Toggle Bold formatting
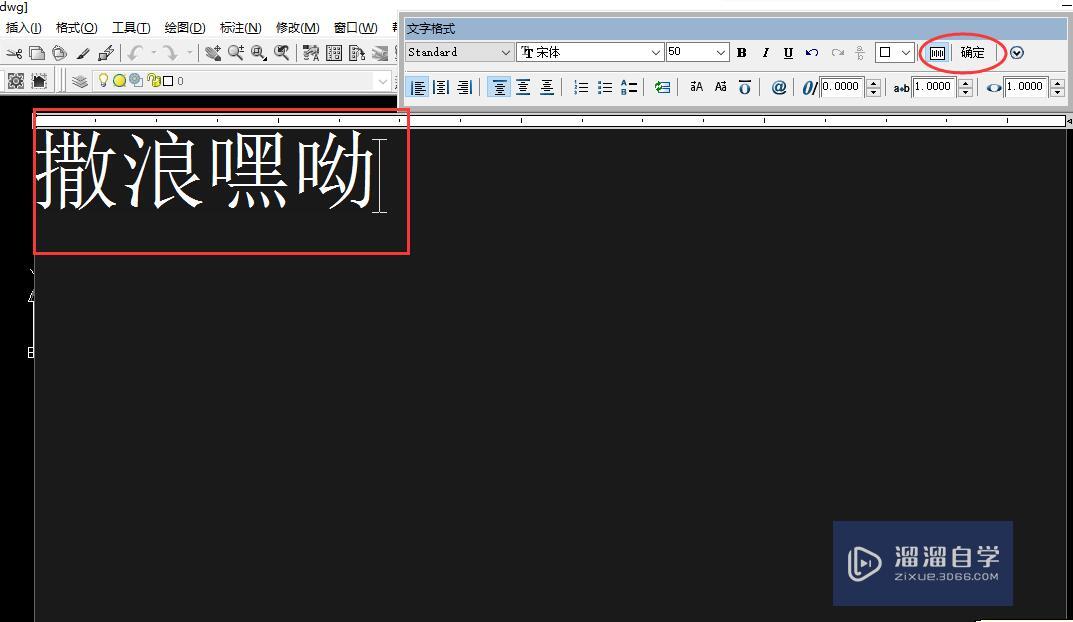 pyautogui.click(x=741, y=53)
